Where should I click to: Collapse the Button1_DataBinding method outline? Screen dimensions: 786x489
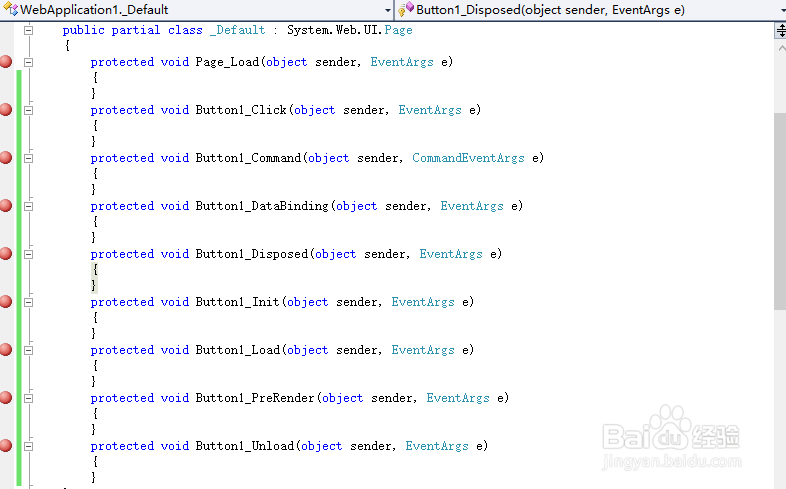(29, 206)
